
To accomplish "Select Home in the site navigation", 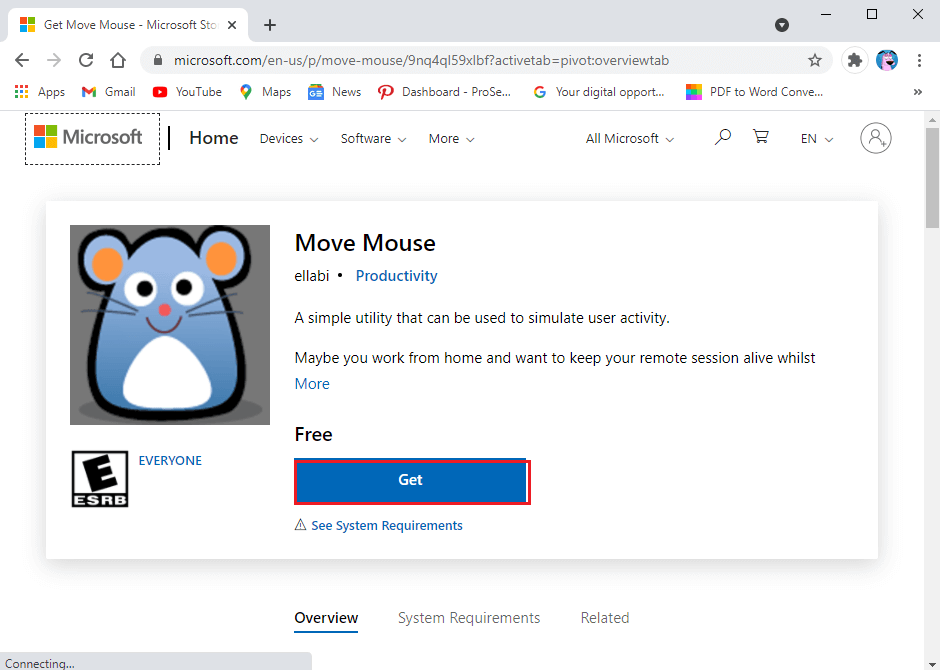I will click(213, 138).
